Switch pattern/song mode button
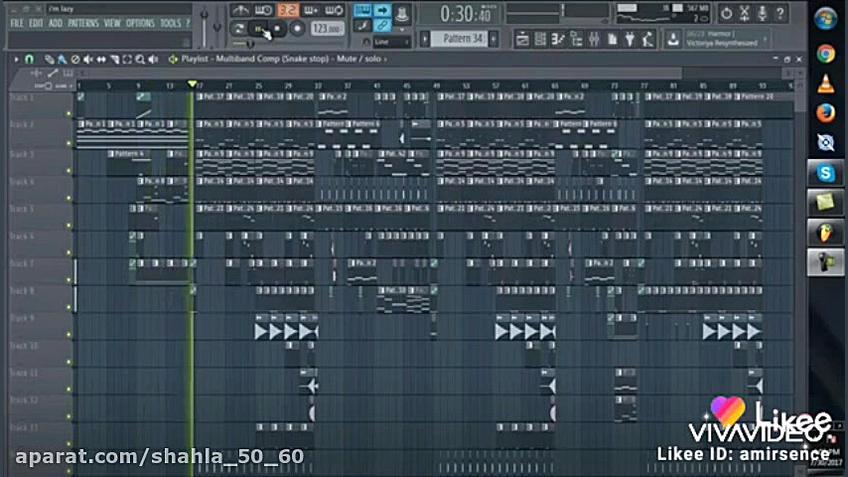Viewport: 848px width, 477px height. pos(238,29)
